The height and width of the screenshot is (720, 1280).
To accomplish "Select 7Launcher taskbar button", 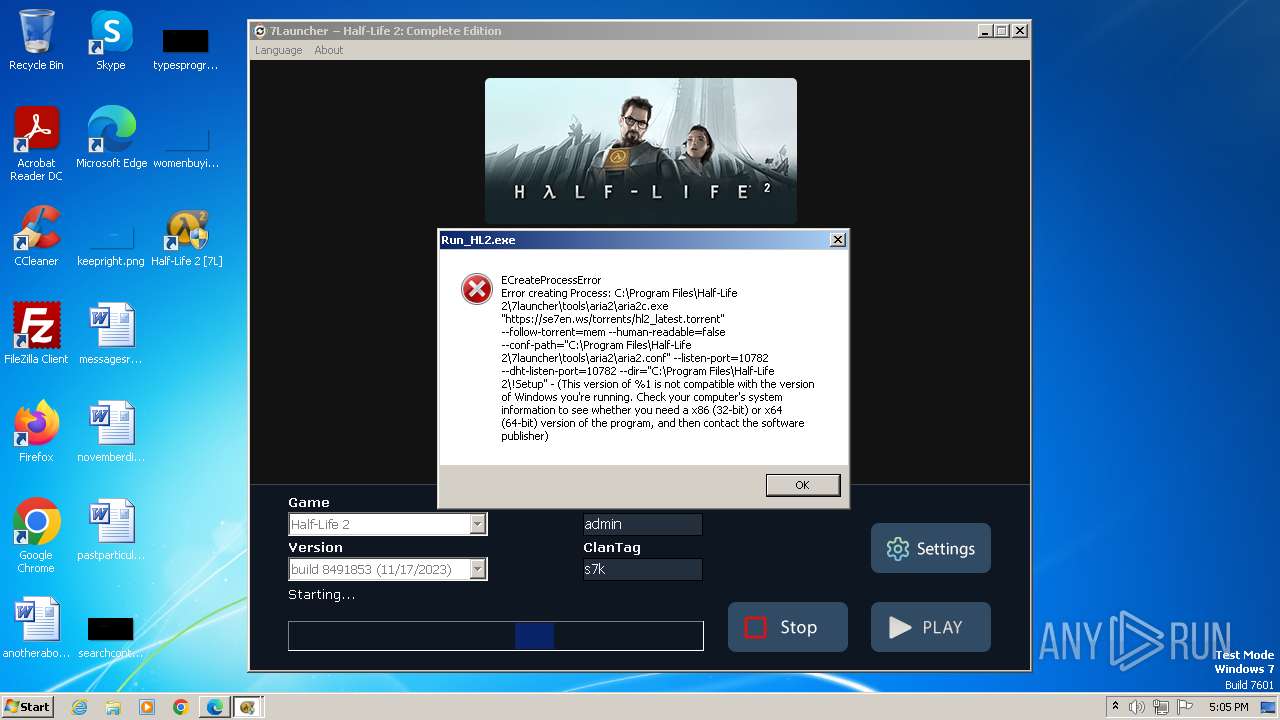I will (248, 707).
